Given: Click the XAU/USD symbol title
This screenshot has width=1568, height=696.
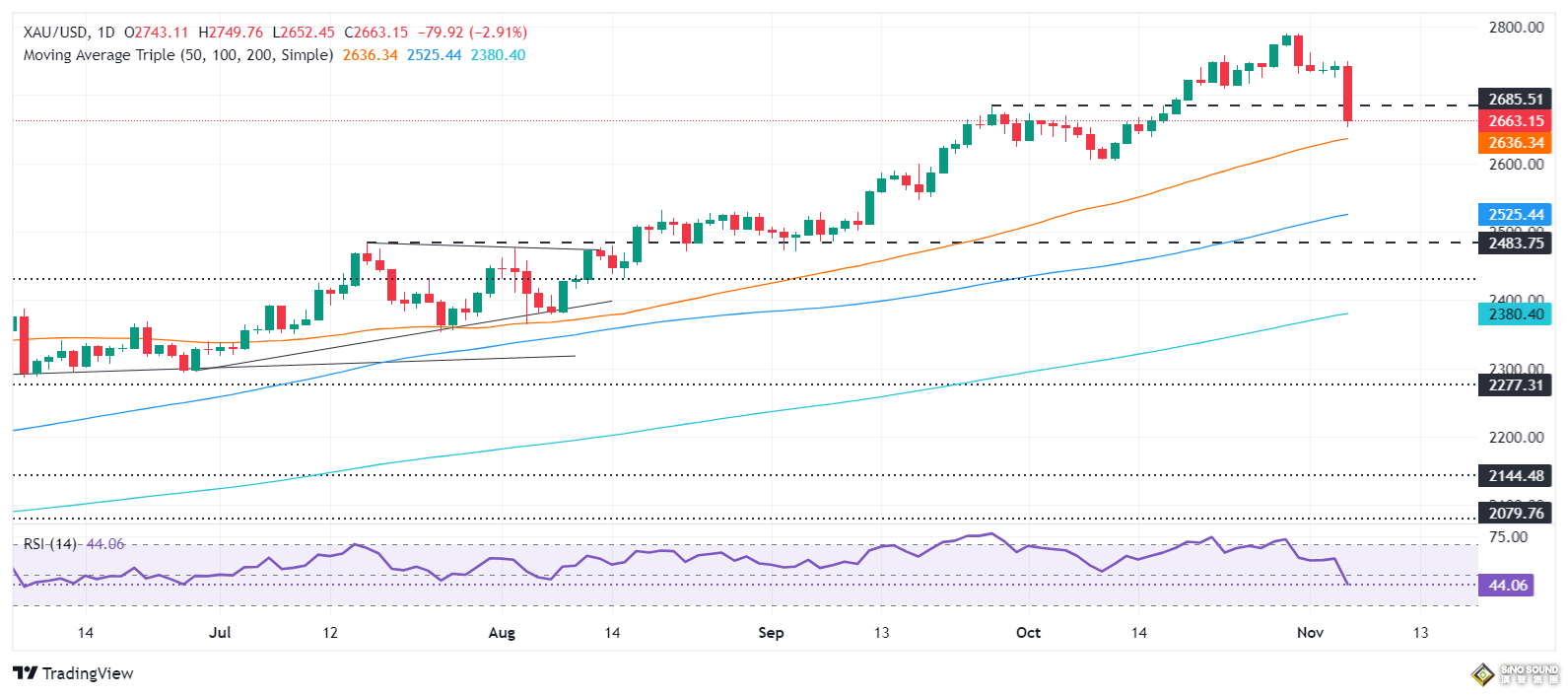Looking at the screenshot, I should [55, 33].
